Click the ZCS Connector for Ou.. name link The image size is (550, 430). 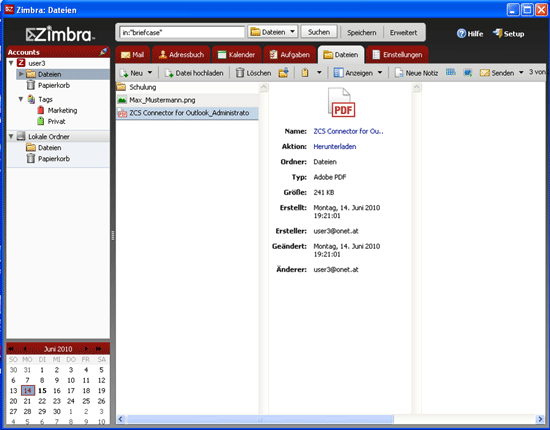point(348,131)
